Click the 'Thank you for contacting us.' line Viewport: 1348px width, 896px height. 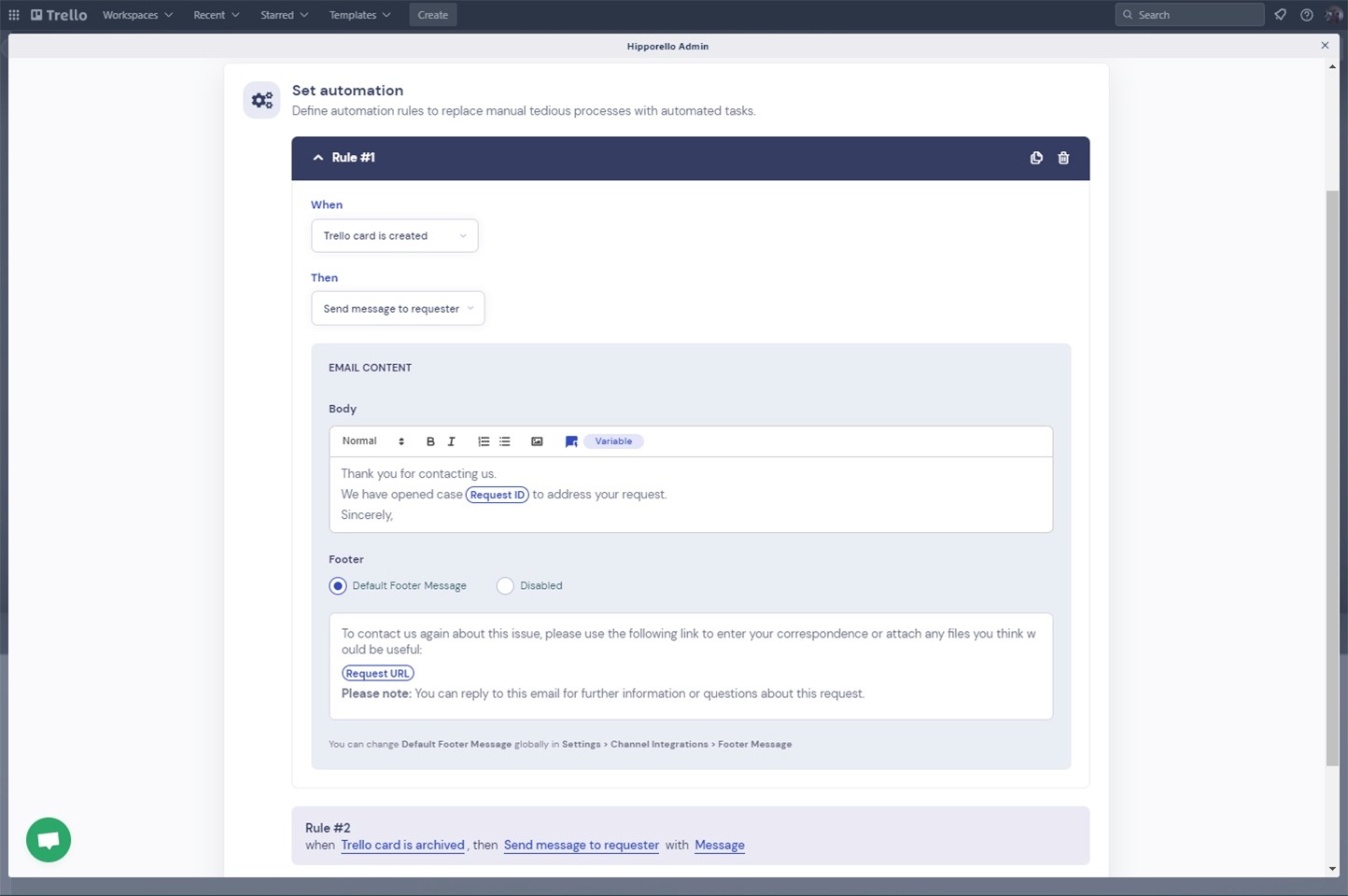[x=418, y=474]
